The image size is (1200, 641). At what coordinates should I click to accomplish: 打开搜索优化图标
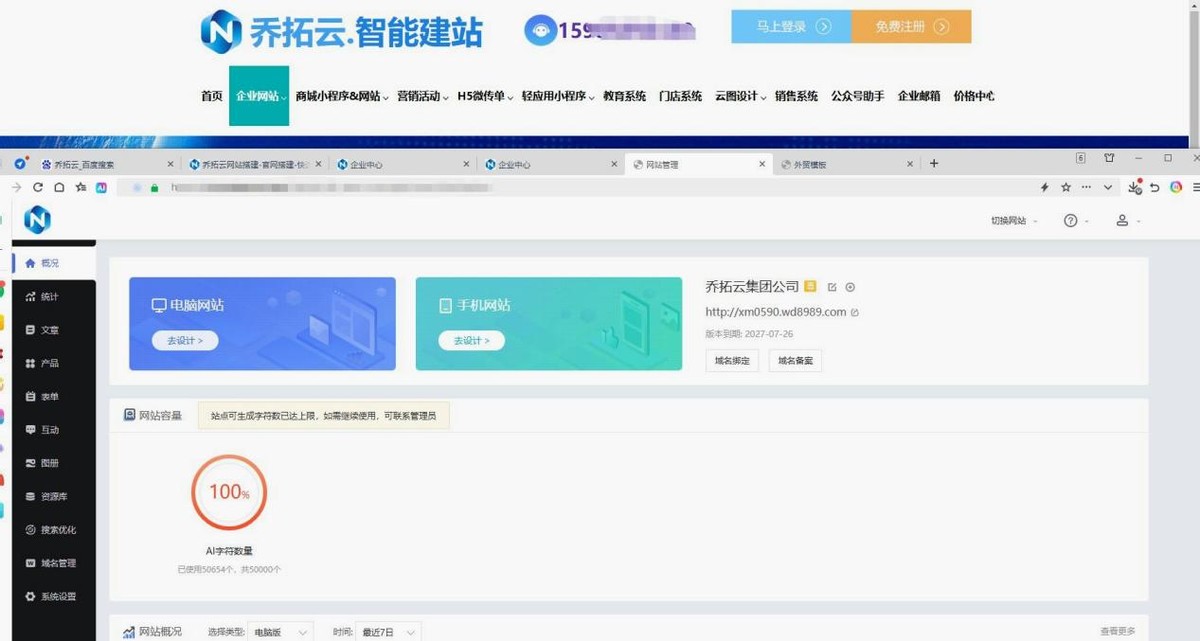30,529
